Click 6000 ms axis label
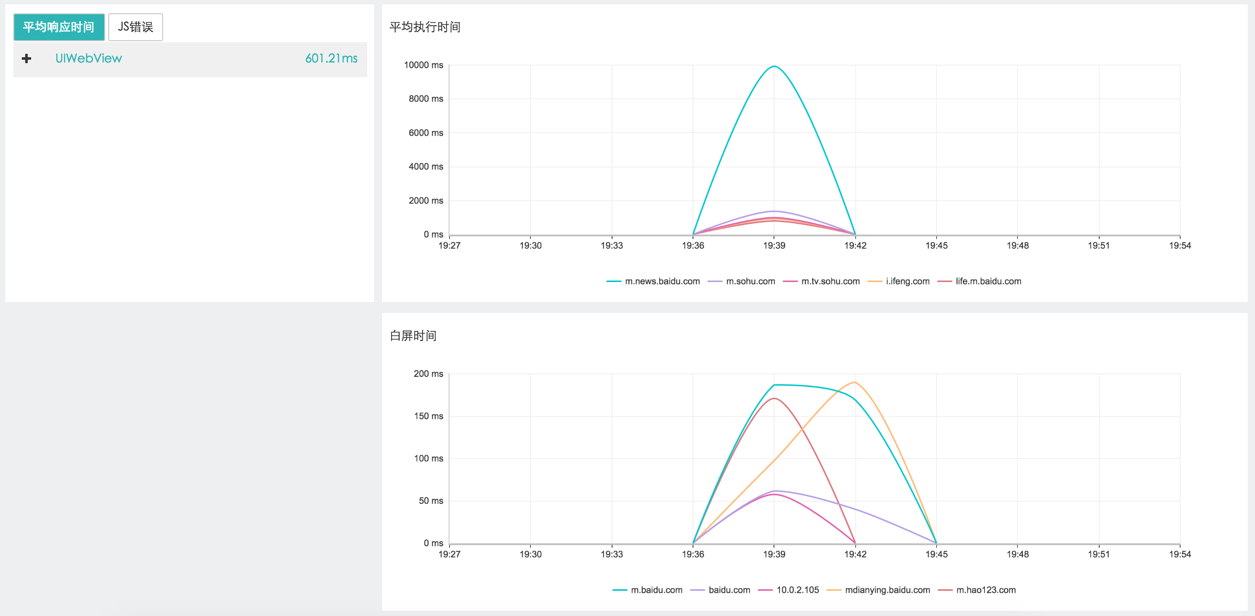Viewport: 1255px width, 616px height. pos(426,133)
